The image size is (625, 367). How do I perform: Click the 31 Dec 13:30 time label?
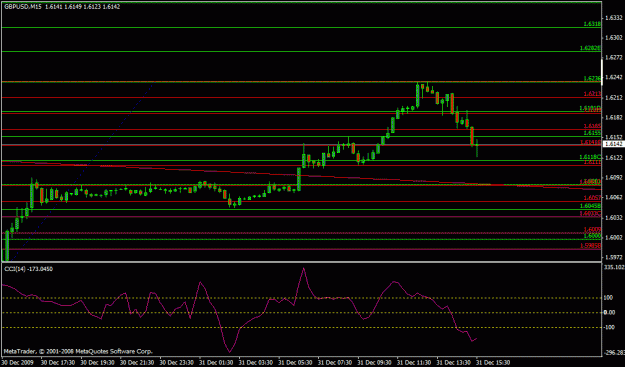pyautogui.click(x=453, y=363)
